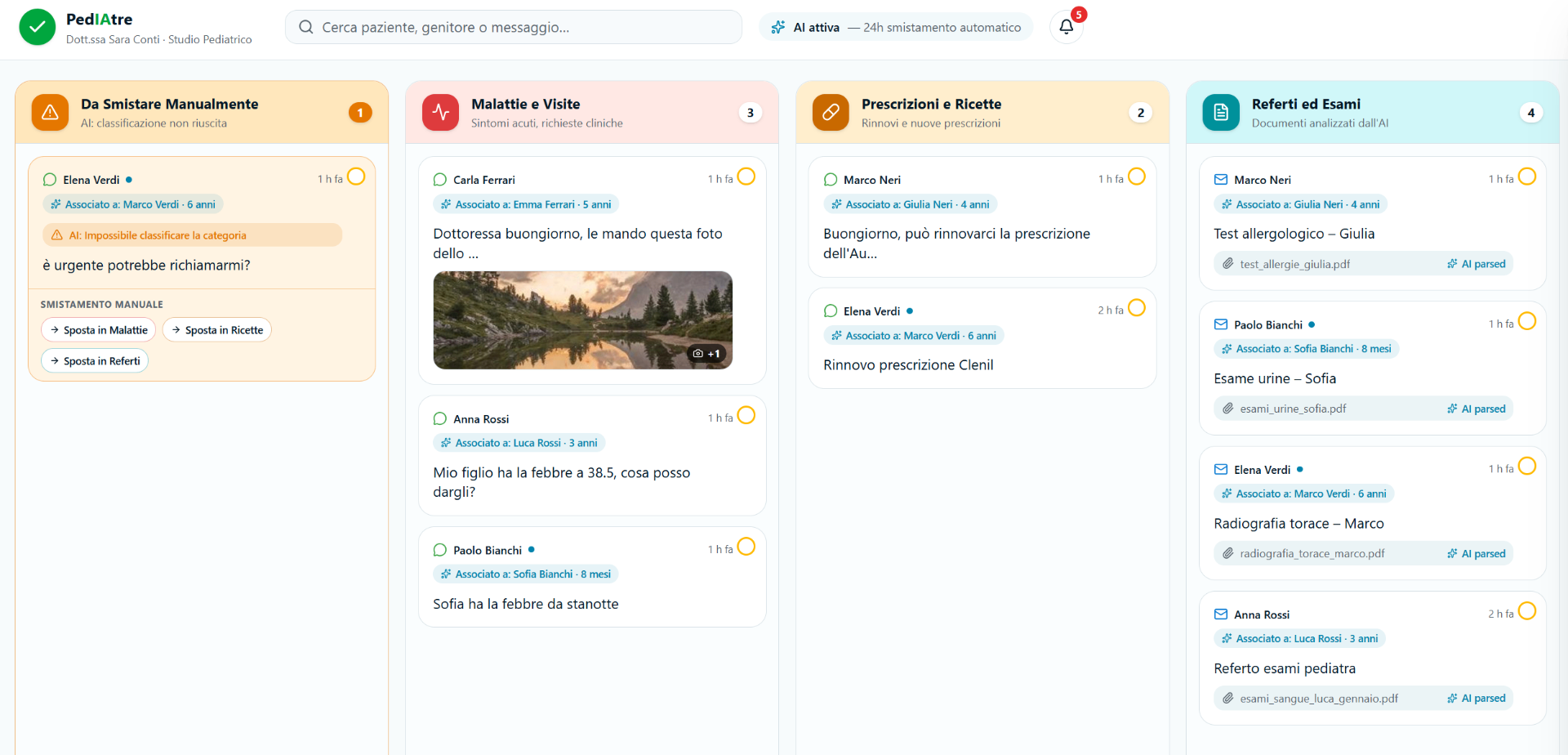Click Da Smistare Manualmente column header title

[x=170, y=104]
